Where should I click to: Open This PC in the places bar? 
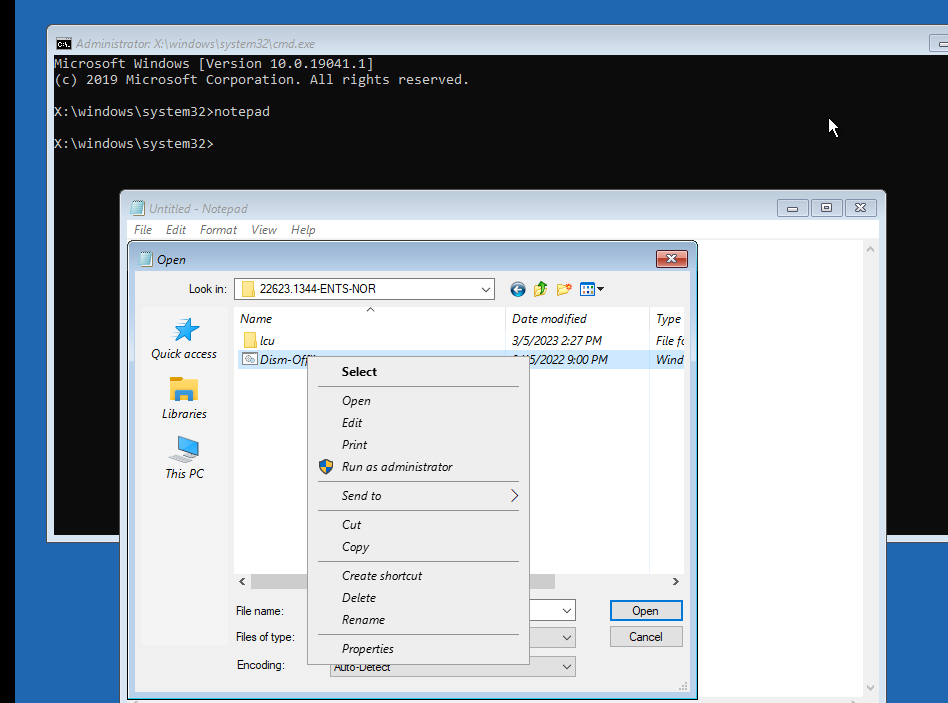tap(184, 458)
